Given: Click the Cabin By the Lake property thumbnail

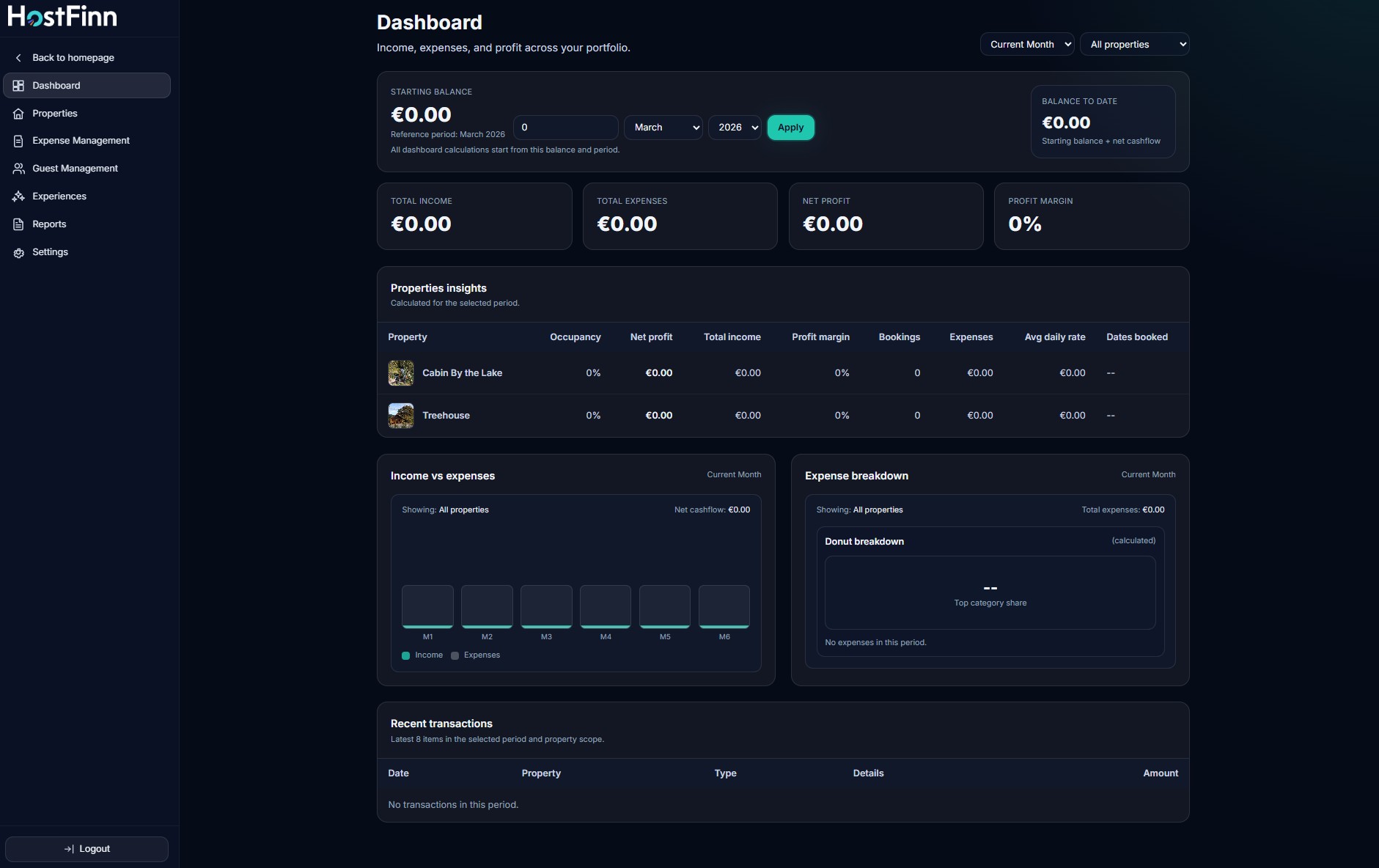Looking at the screenshot, I should point(401,372).
